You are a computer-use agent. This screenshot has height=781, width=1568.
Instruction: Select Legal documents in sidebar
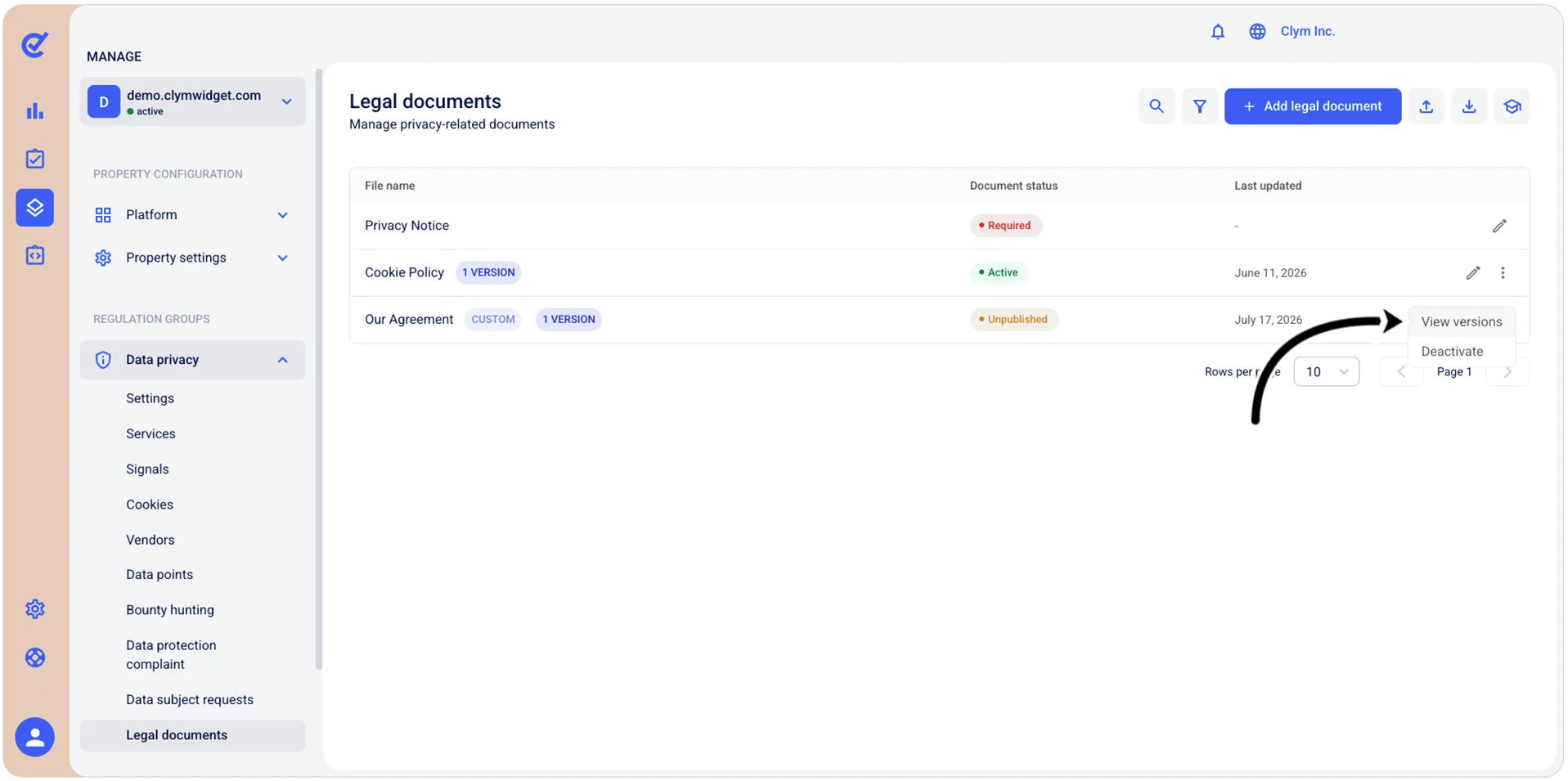pos(193,735)
